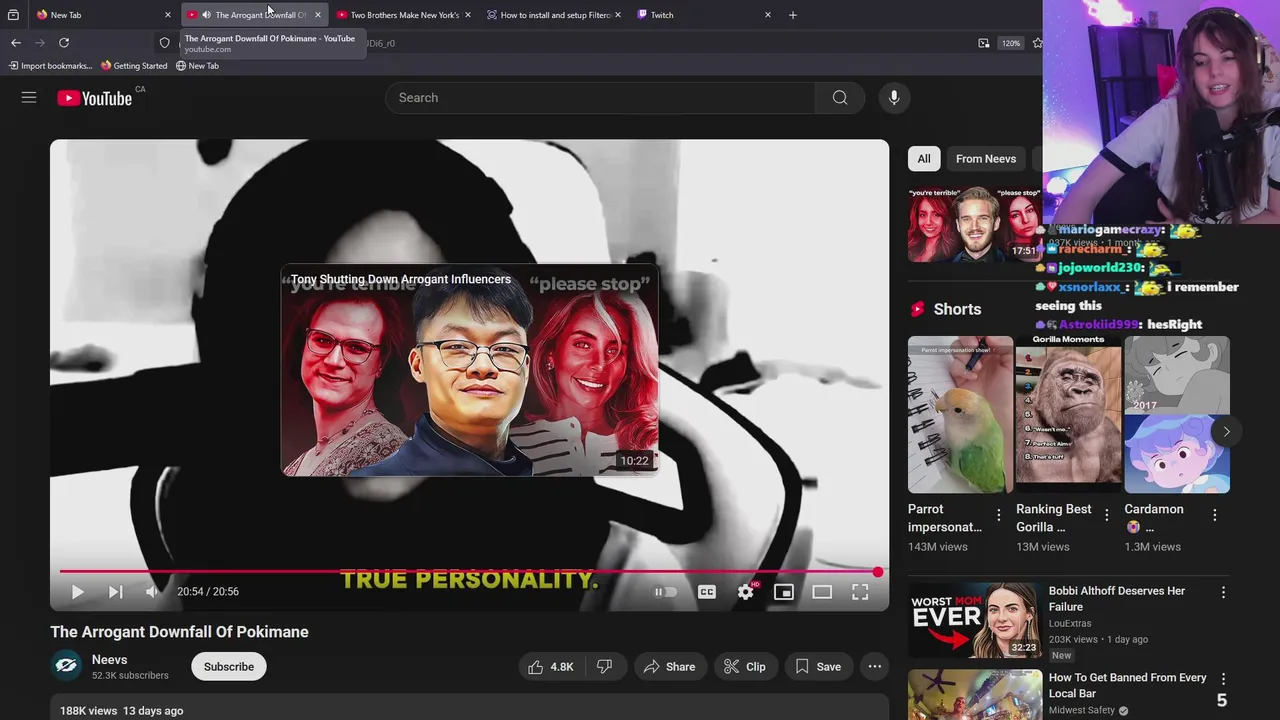Click the Shorts section heading
The height and width of the screenshot is (720, 1280).
(957, 309)
